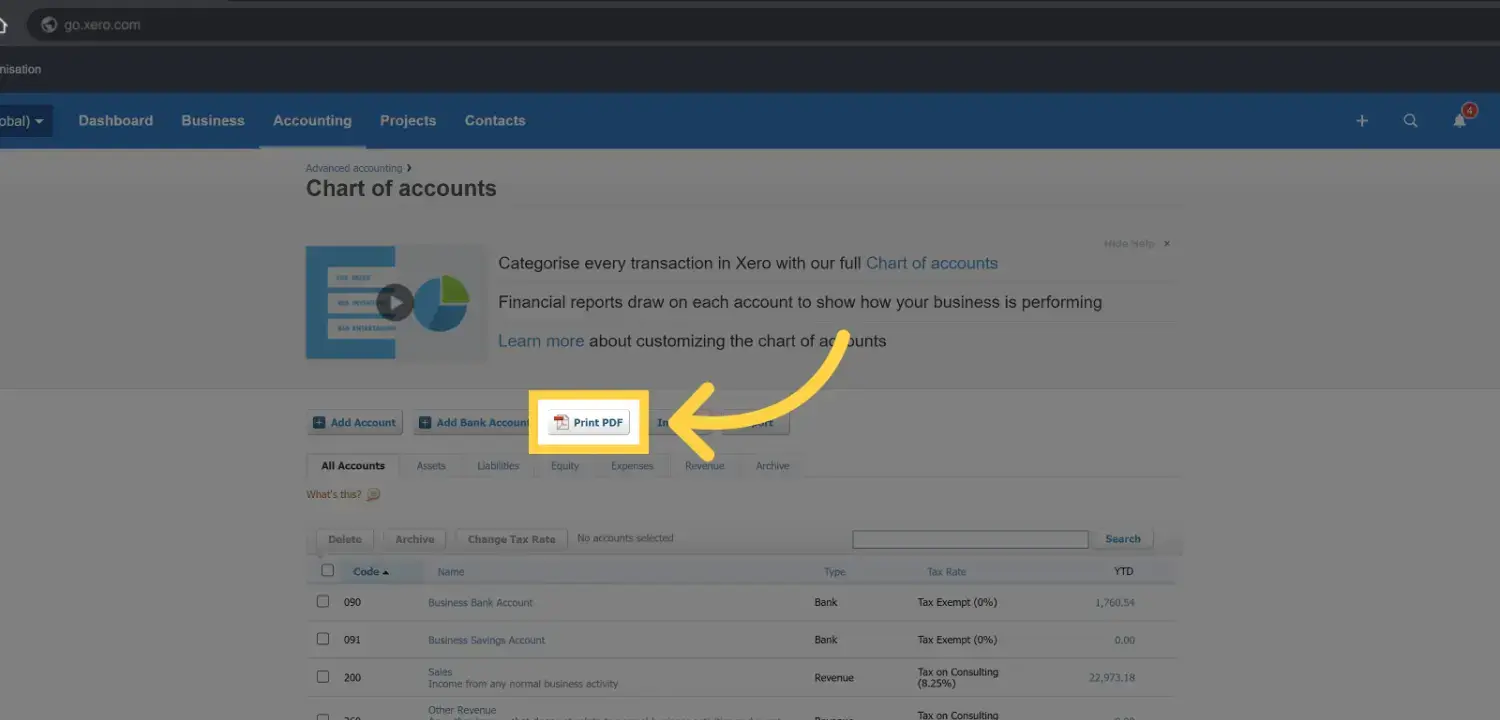The image size is (1500, 720).
Task: Open the plus create-new icon
Action: click(1362, 121)
